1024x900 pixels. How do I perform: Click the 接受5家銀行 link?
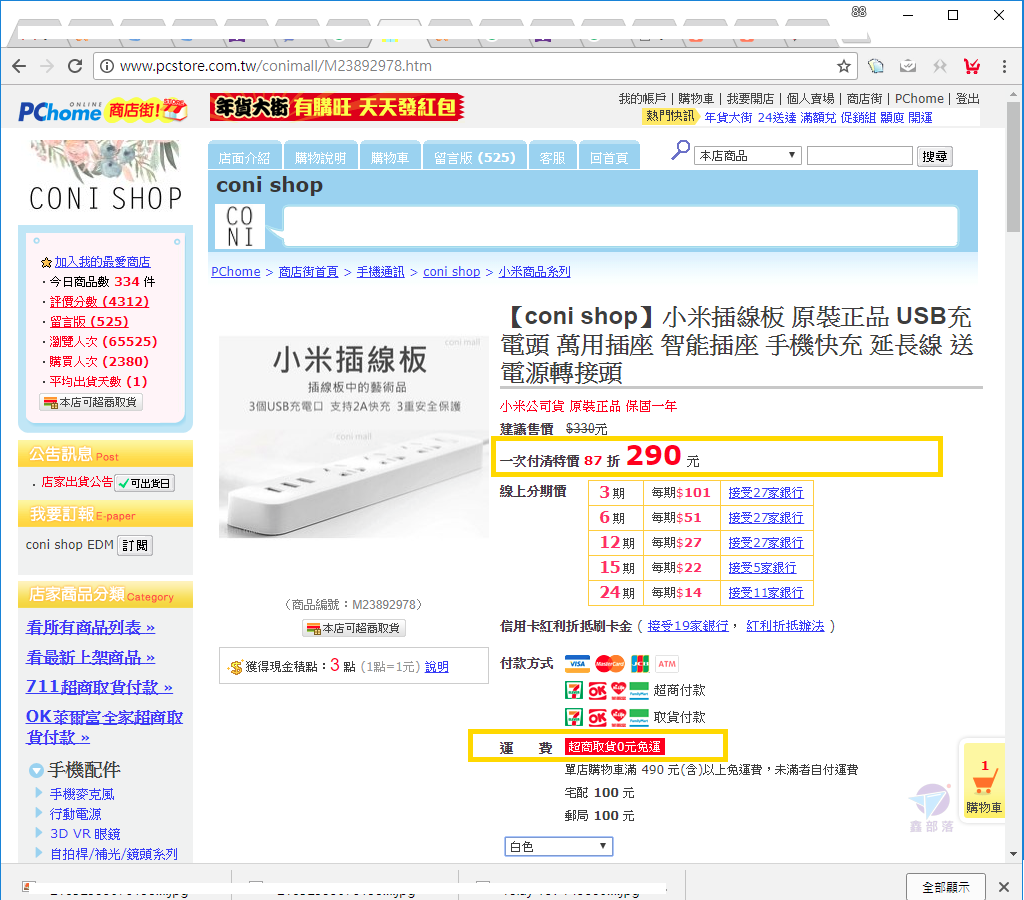[762, 568]
